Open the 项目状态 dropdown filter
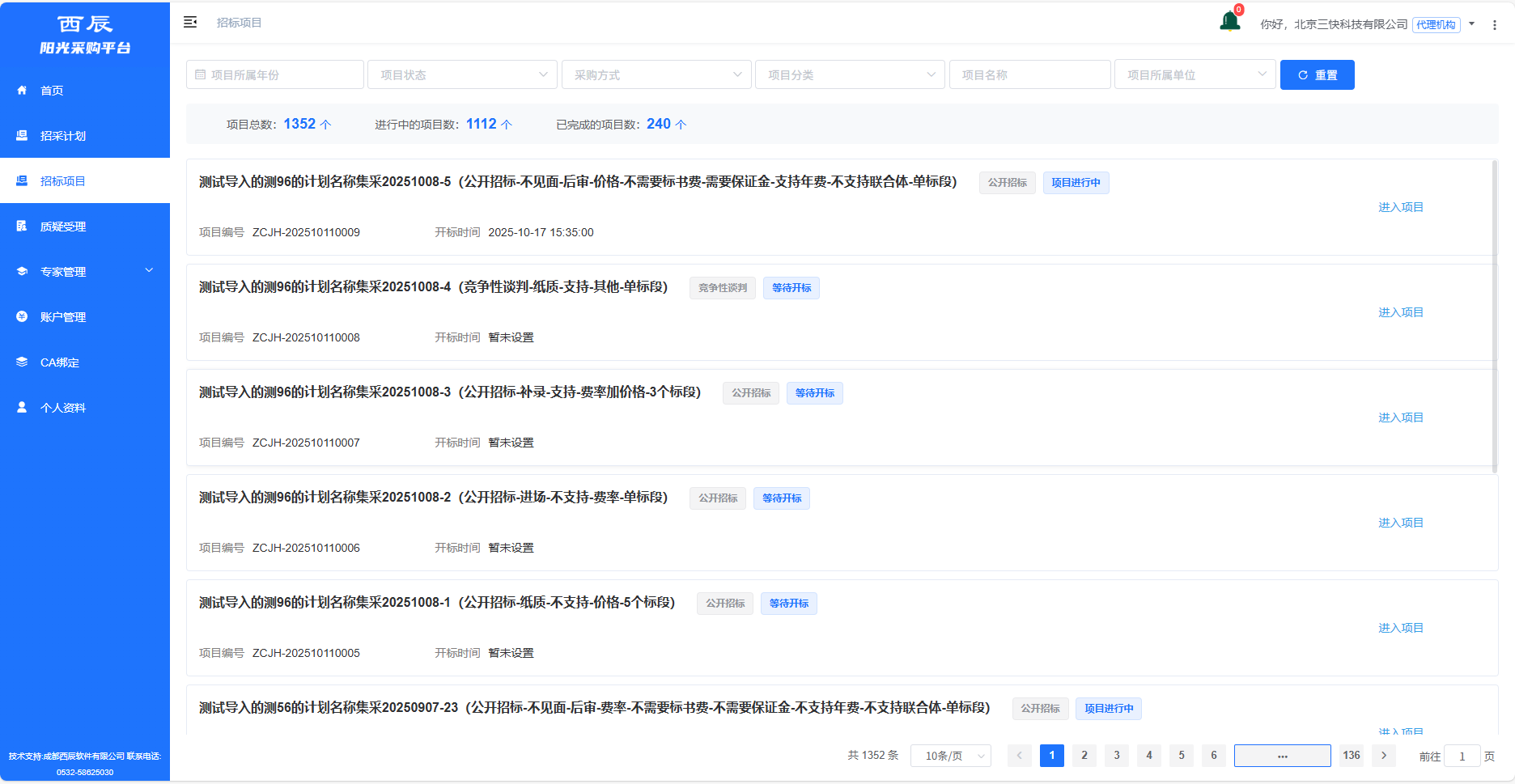Image resolution: width=1515 pixels, height=784 pixels. [462, 74]
